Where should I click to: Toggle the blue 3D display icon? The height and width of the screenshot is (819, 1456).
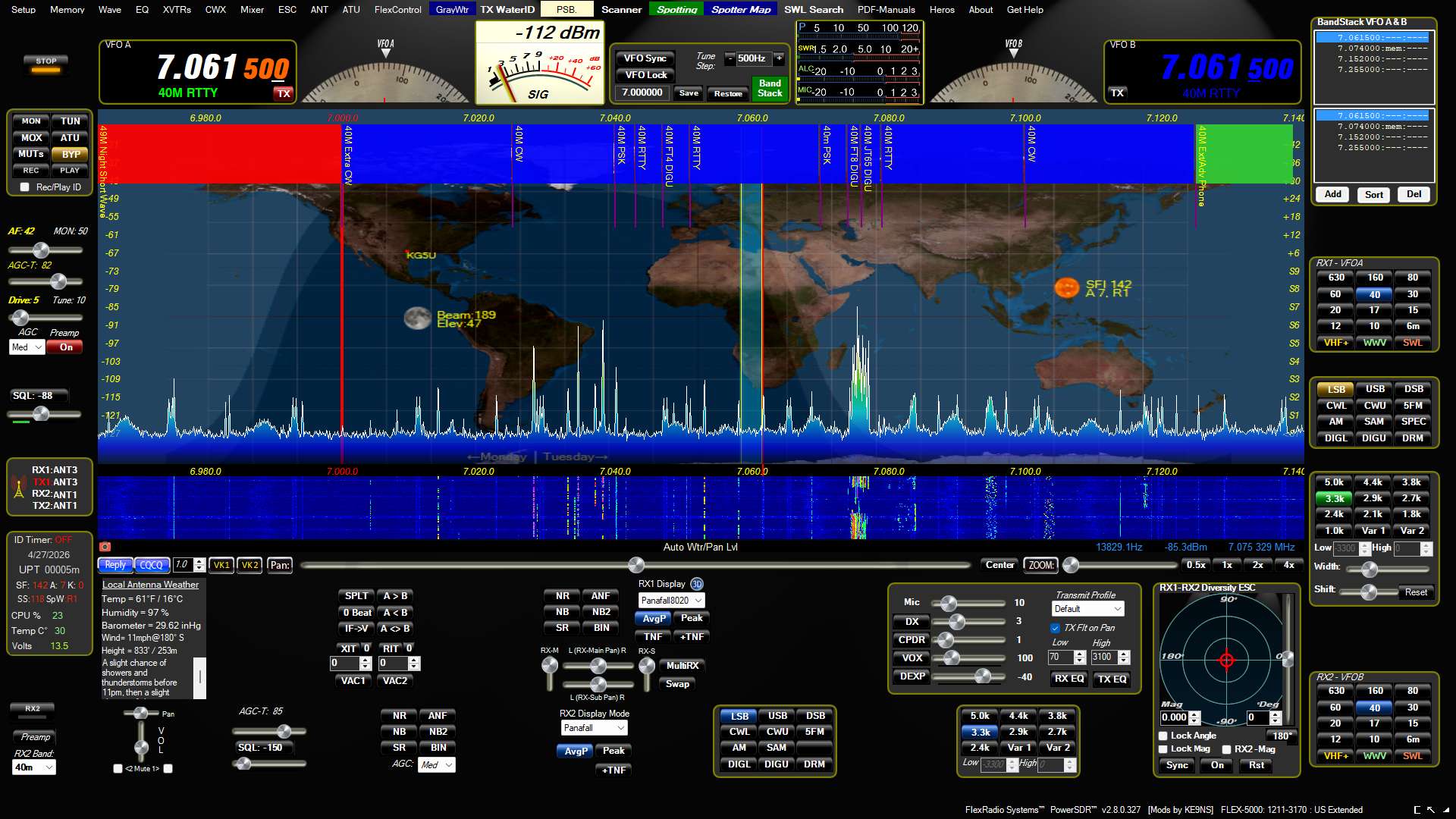click(697, 584)
